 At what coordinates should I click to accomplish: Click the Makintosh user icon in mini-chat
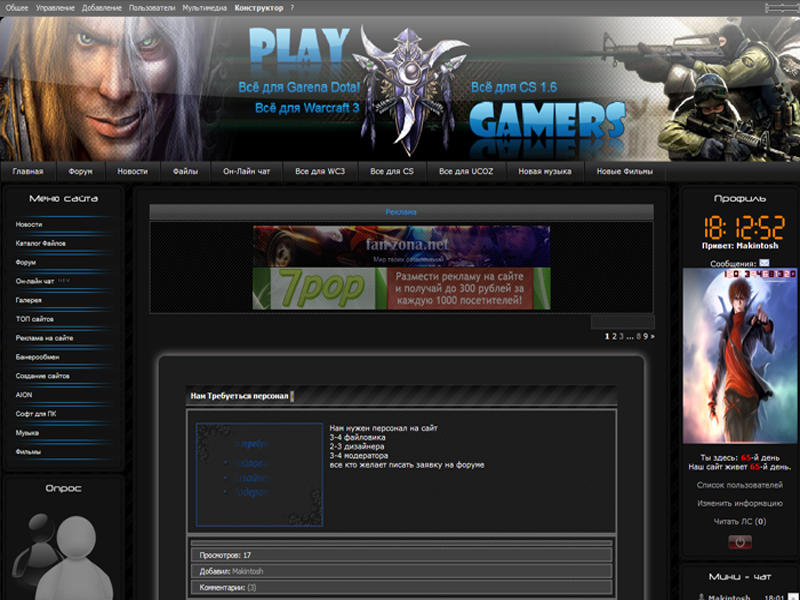(x=699, y=597)
